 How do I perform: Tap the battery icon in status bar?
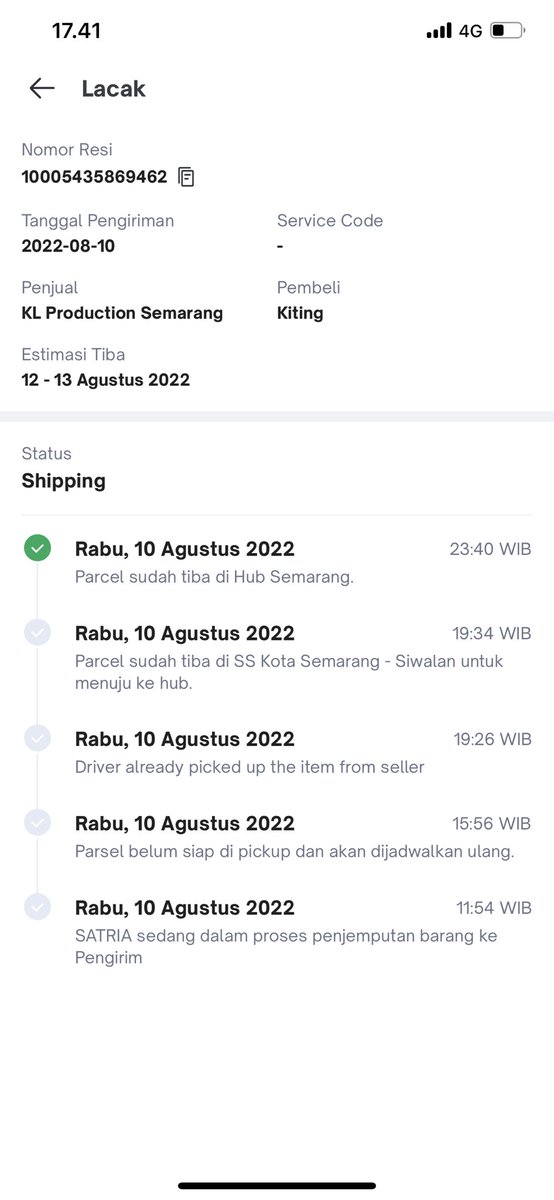pyautogui.click(x=508, y=31)
